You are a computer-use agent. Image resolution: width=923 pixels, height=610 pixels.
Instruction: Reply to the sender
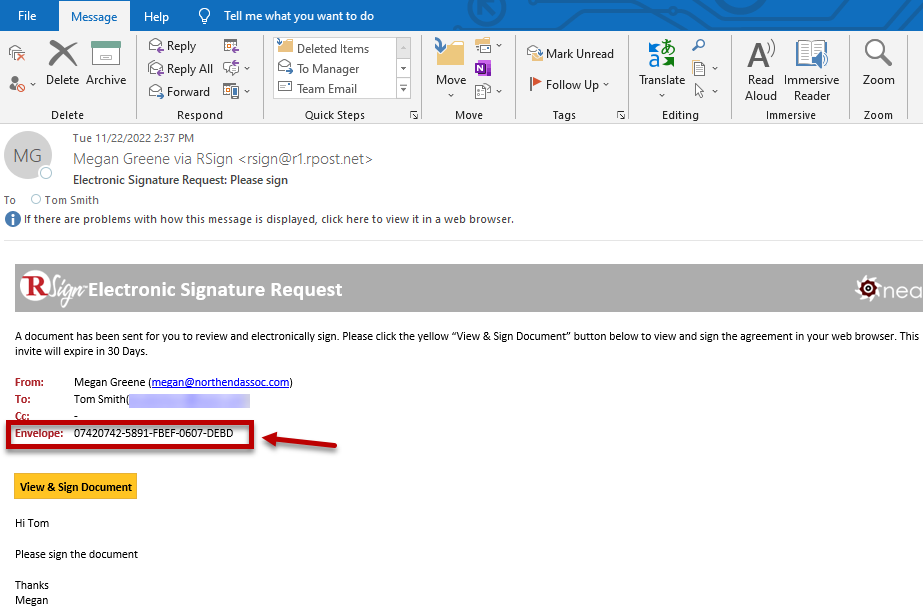[x=172, y=46]
